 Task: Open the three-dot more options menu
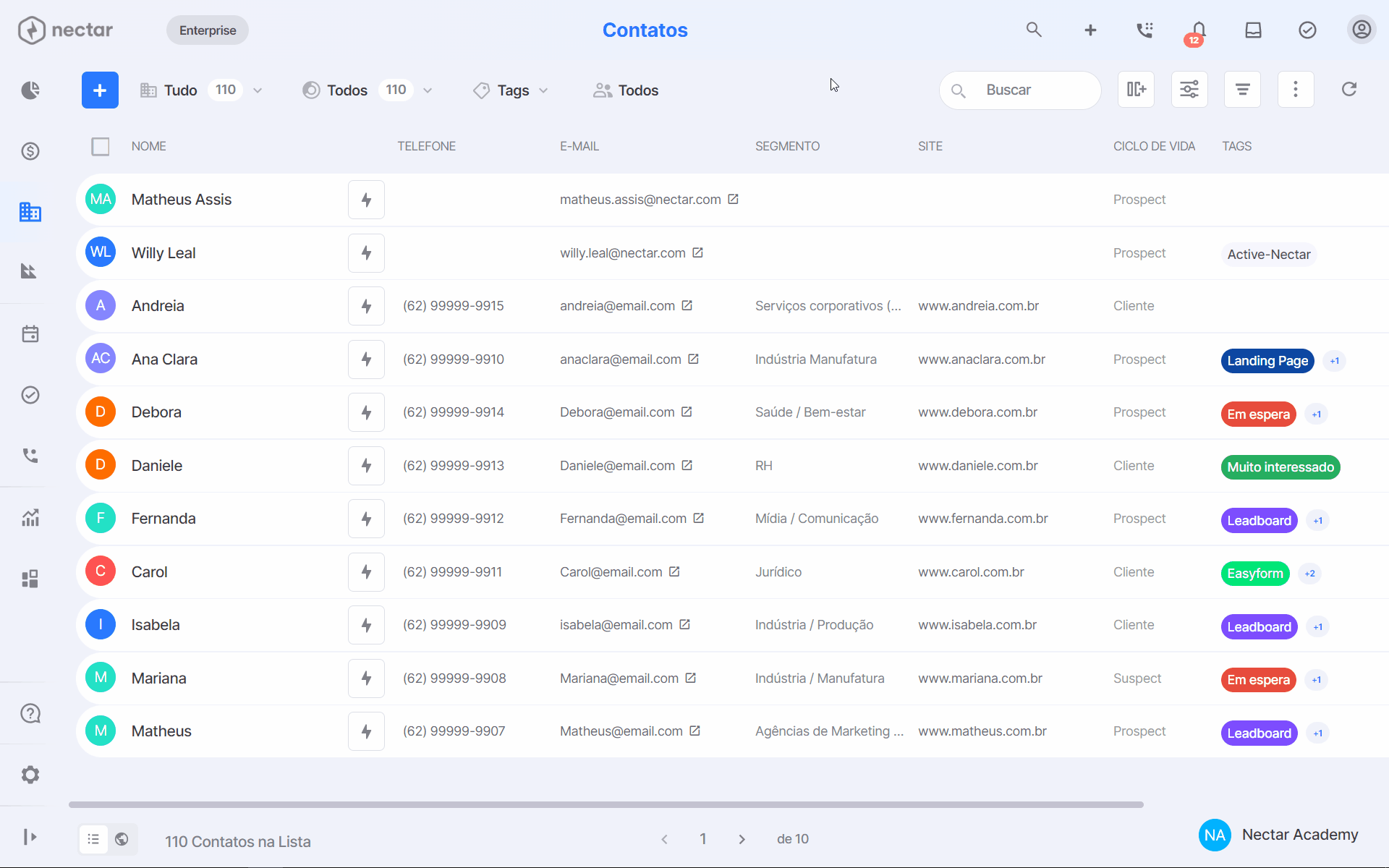click(x=1296, y=90)
